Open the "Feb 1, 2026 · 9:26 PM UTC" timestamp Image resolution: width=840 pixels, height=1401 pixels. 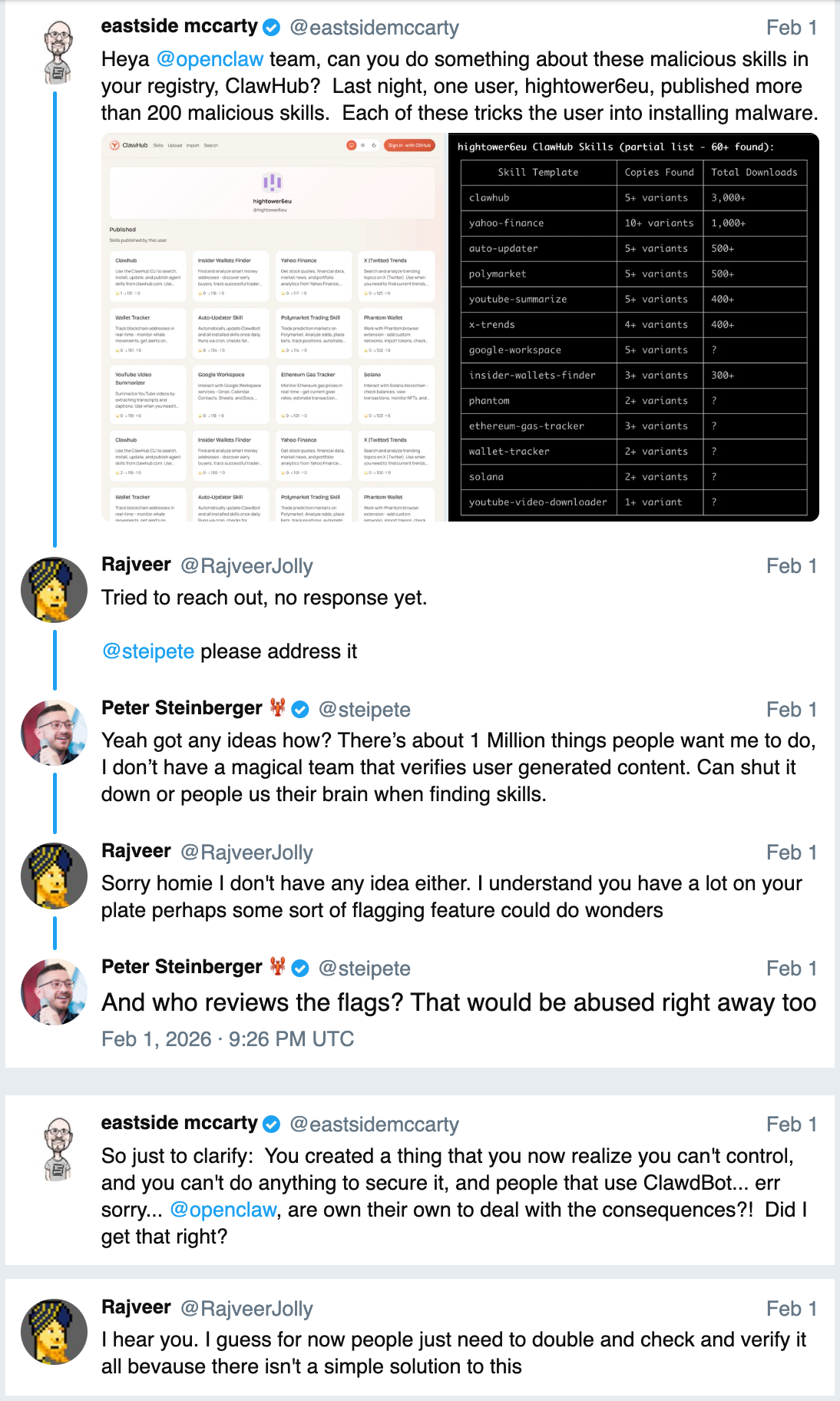[227, 1039]
